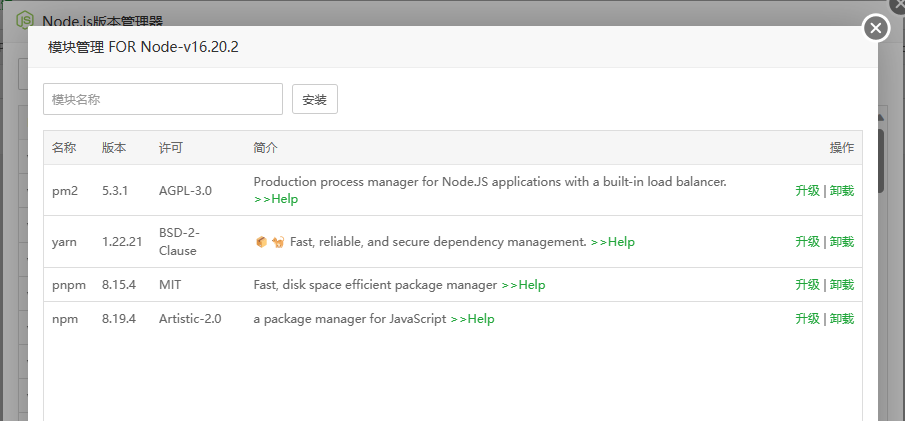Click the Node.js logo icon
Viewport: 905px width, 421px height.
(x=25, y=19)
